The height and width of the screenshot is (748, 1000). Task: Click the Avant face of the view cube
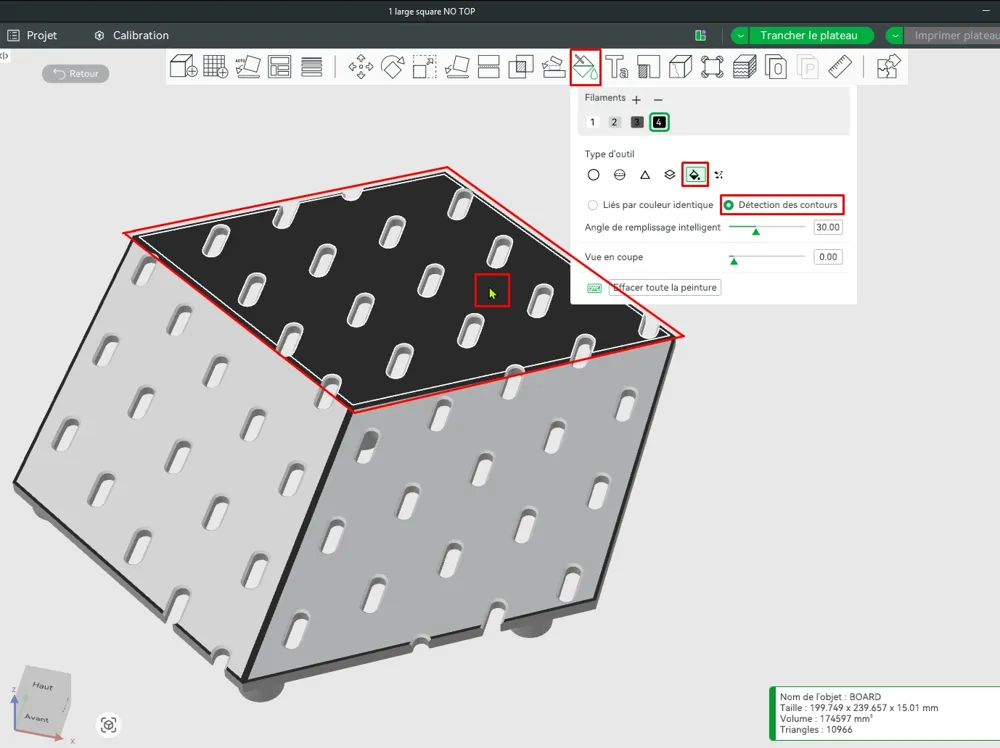point(37,717)
